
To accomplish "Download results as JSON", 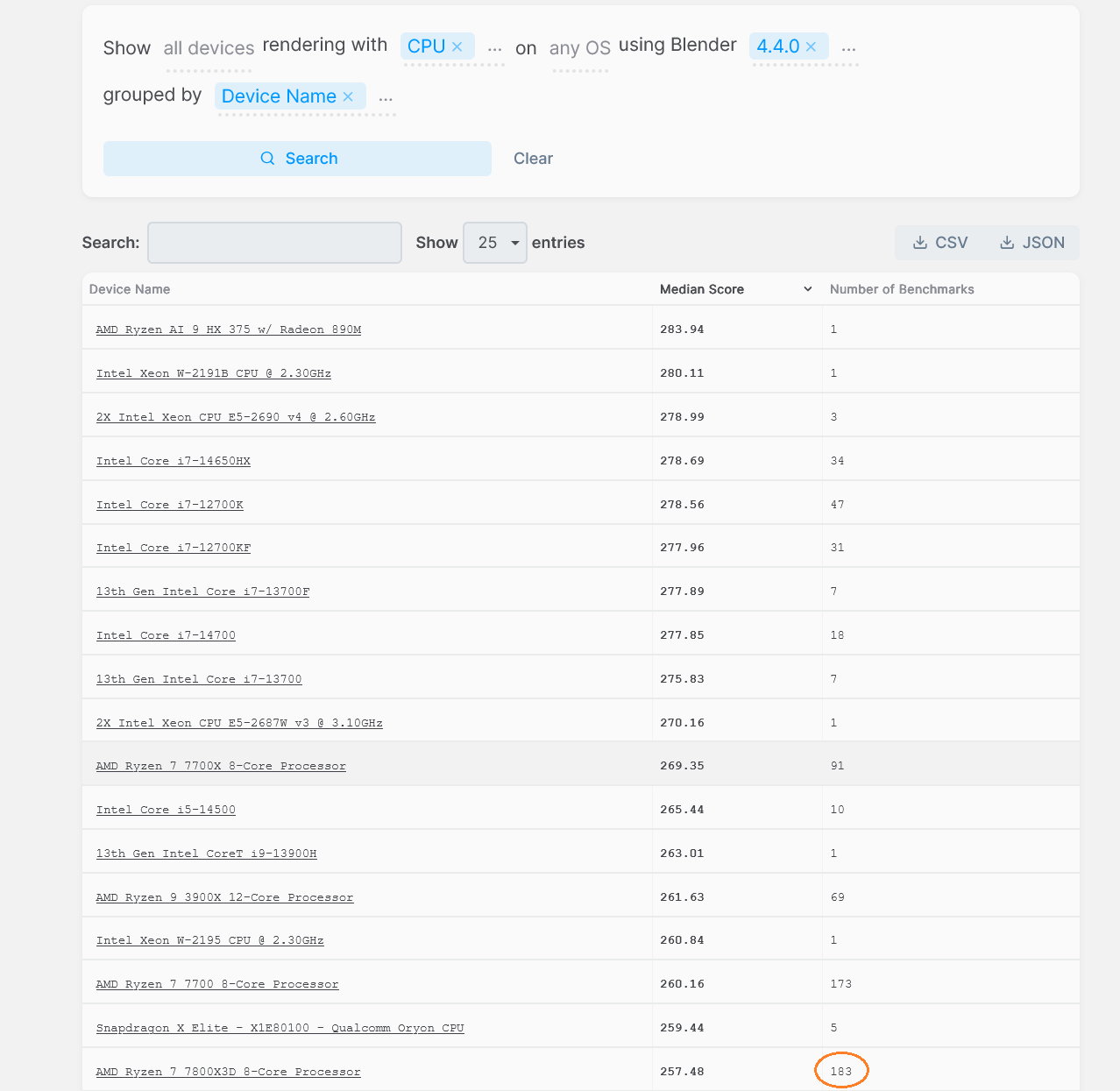I will (x=1032, y=243).
